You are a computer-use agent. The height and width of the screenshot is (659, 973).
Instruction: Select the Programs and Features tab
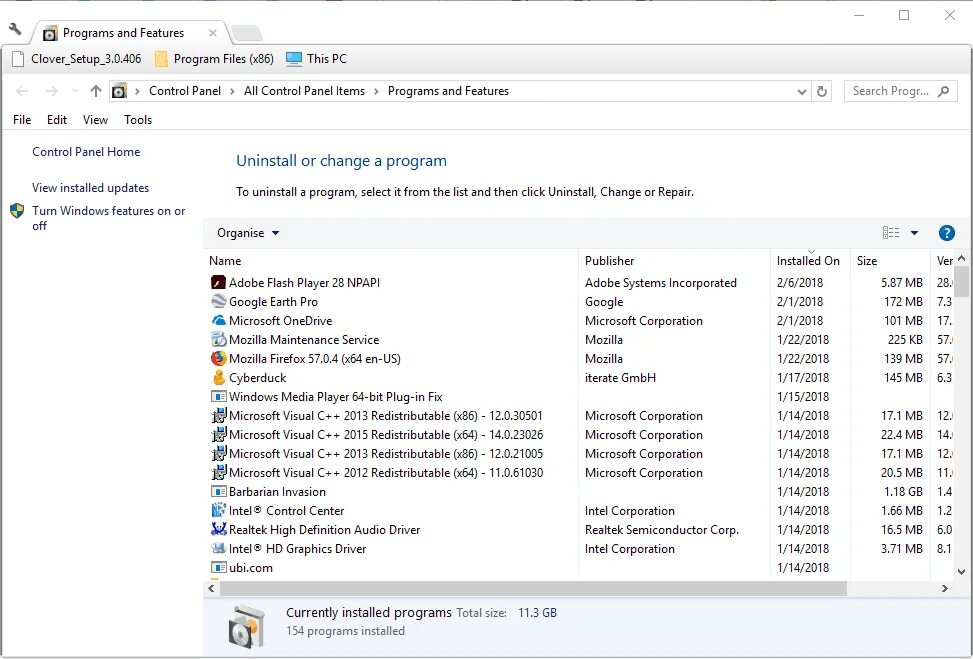128,33
